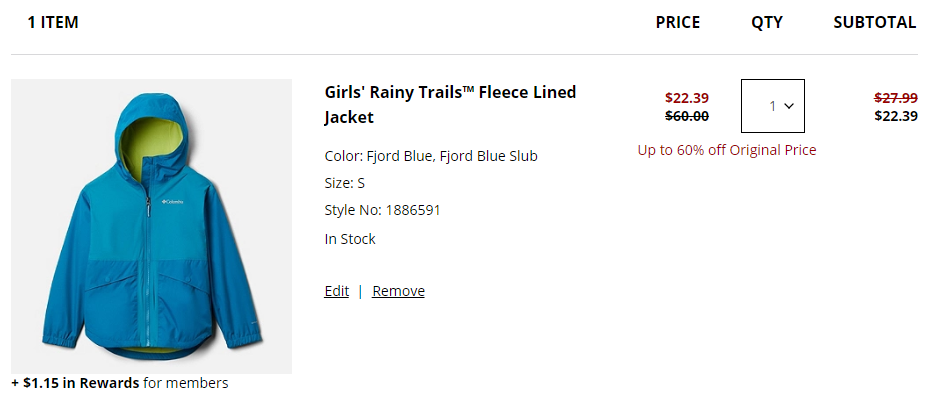Remove the jacket from the cart

[398, 291]
